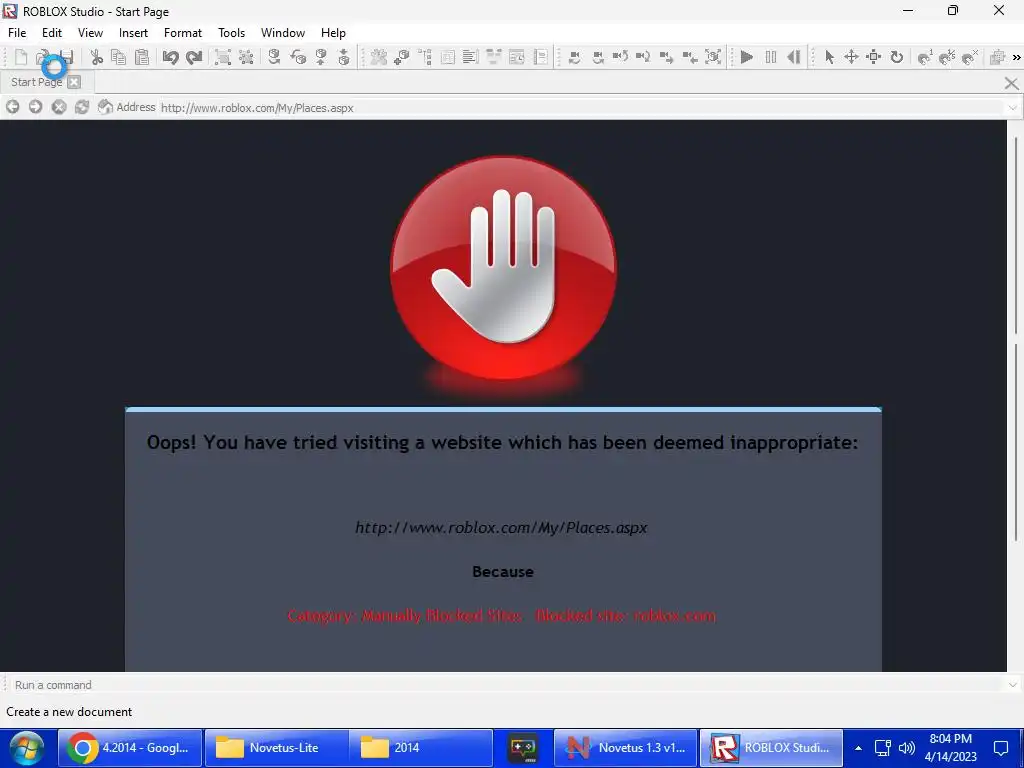Open the Tools menu
The height and width of the screenshot is (768, 1024).
tap(231, 33)
